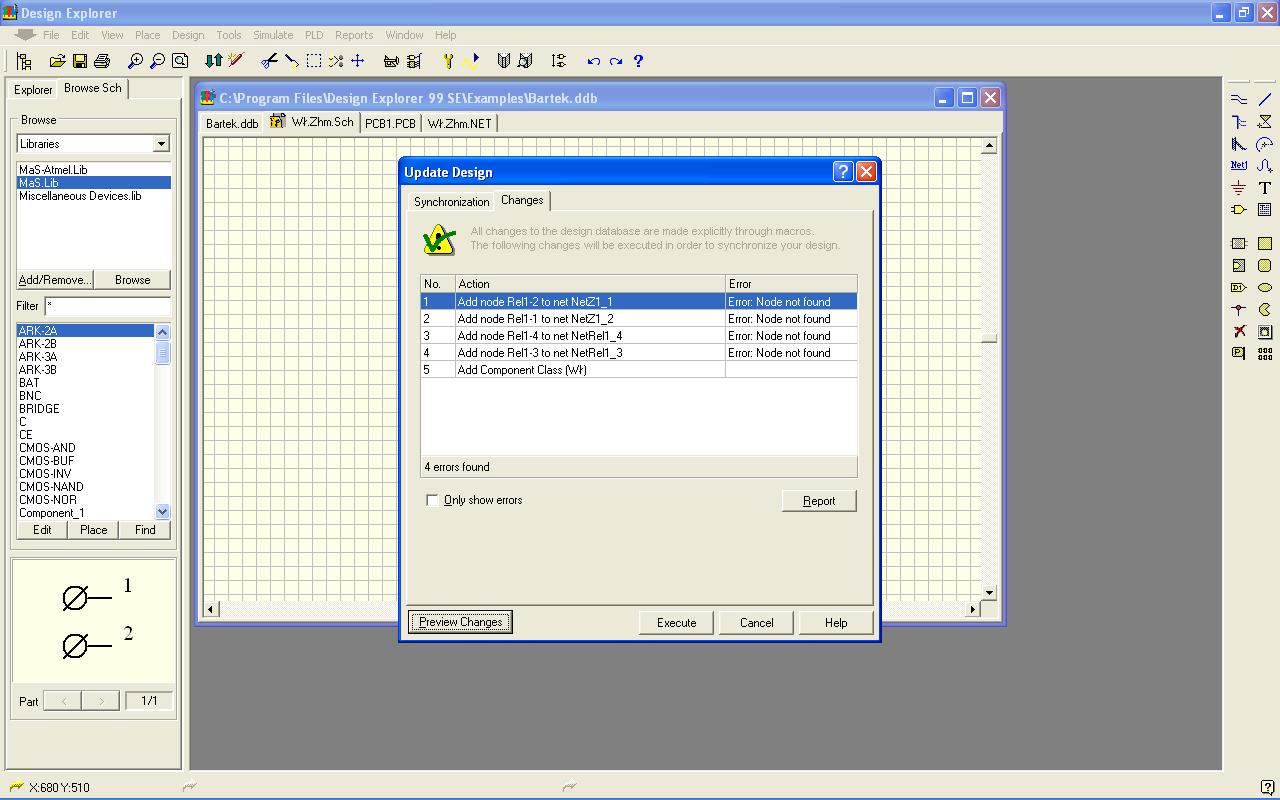The image size is (1280, 800).
Task: Select the Text annotation T tool
Action: tap(1265, 187)
